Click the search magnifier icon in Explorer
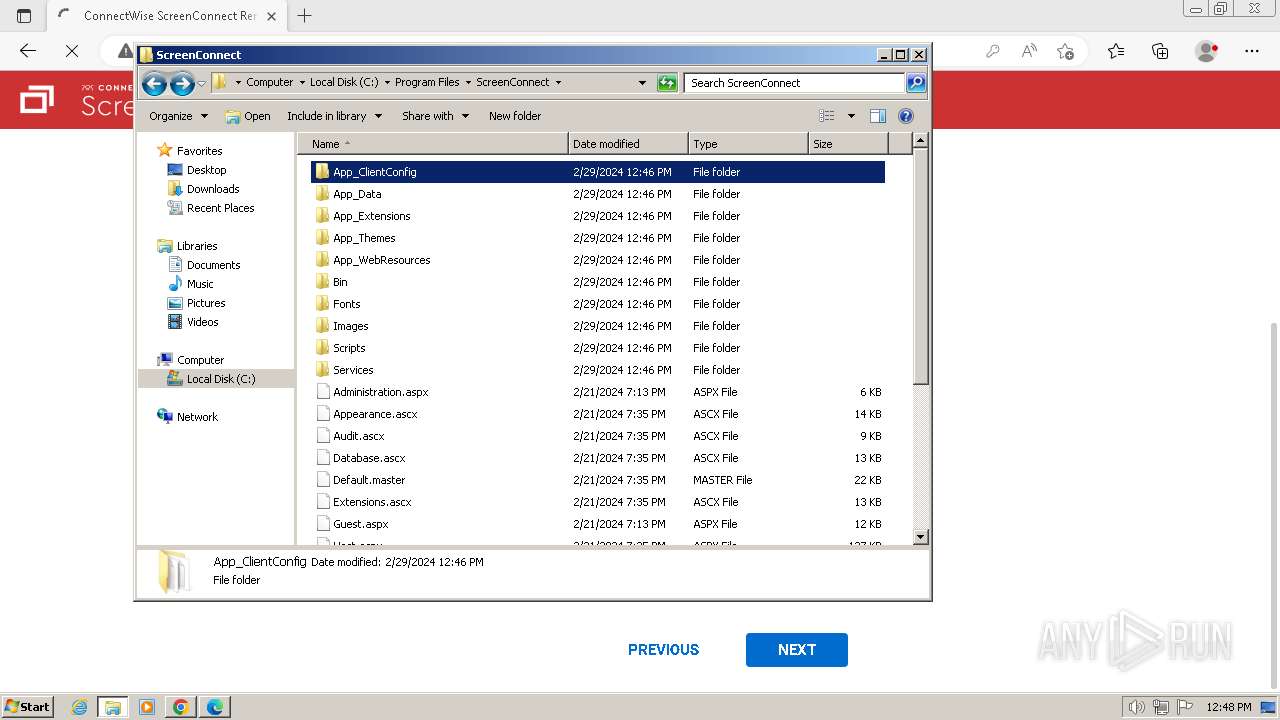The image size is (1280, 720). tap(916, 83)
